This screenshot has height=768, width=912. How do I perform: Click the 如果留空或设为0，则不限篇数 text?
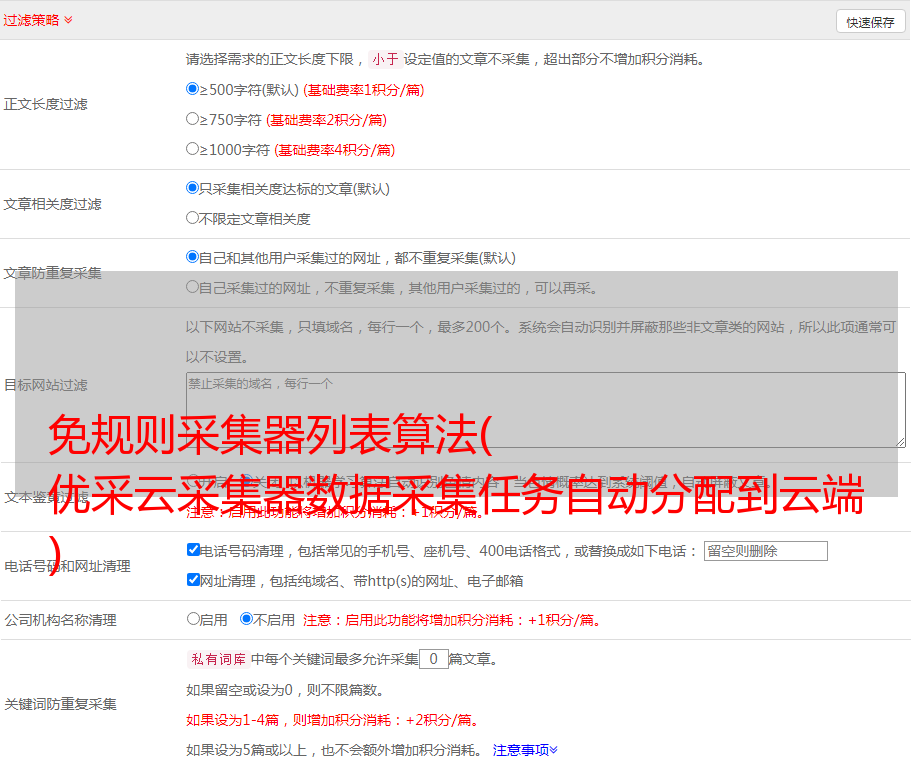click(286, 691)
